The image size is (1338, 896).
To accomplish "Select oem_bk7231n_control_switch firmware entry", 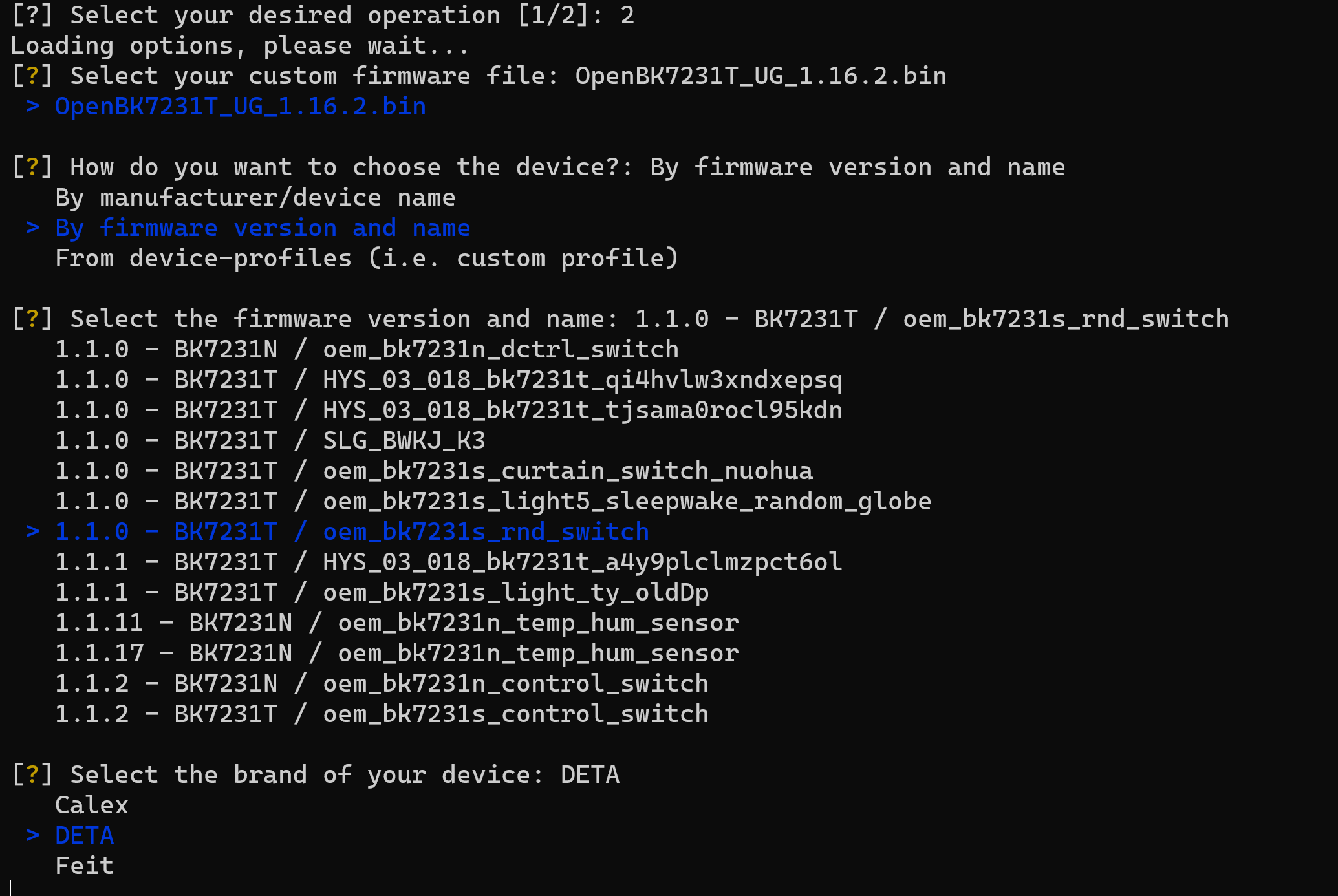I will 382,684.
